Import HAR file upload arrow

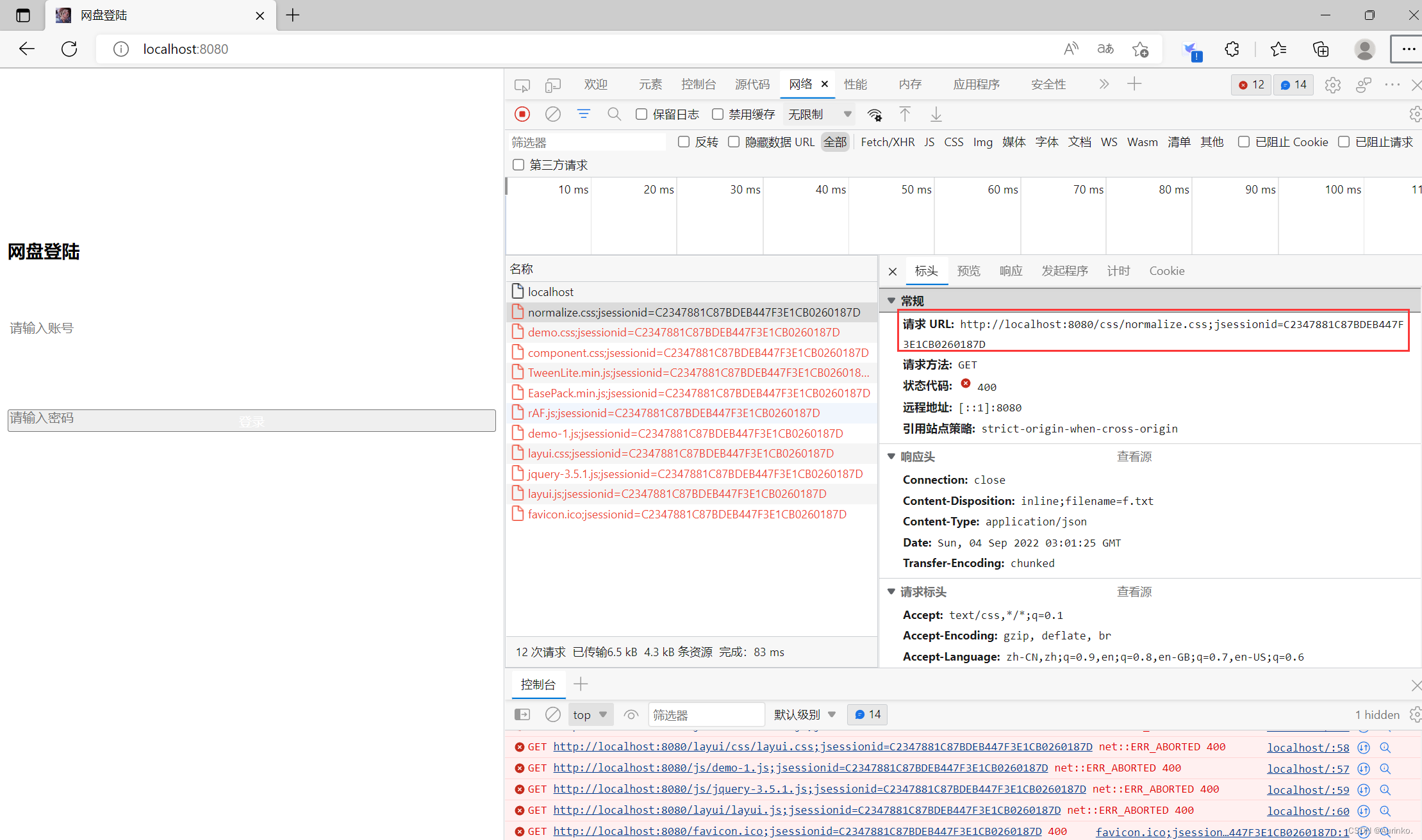click(x=905, y=114)
